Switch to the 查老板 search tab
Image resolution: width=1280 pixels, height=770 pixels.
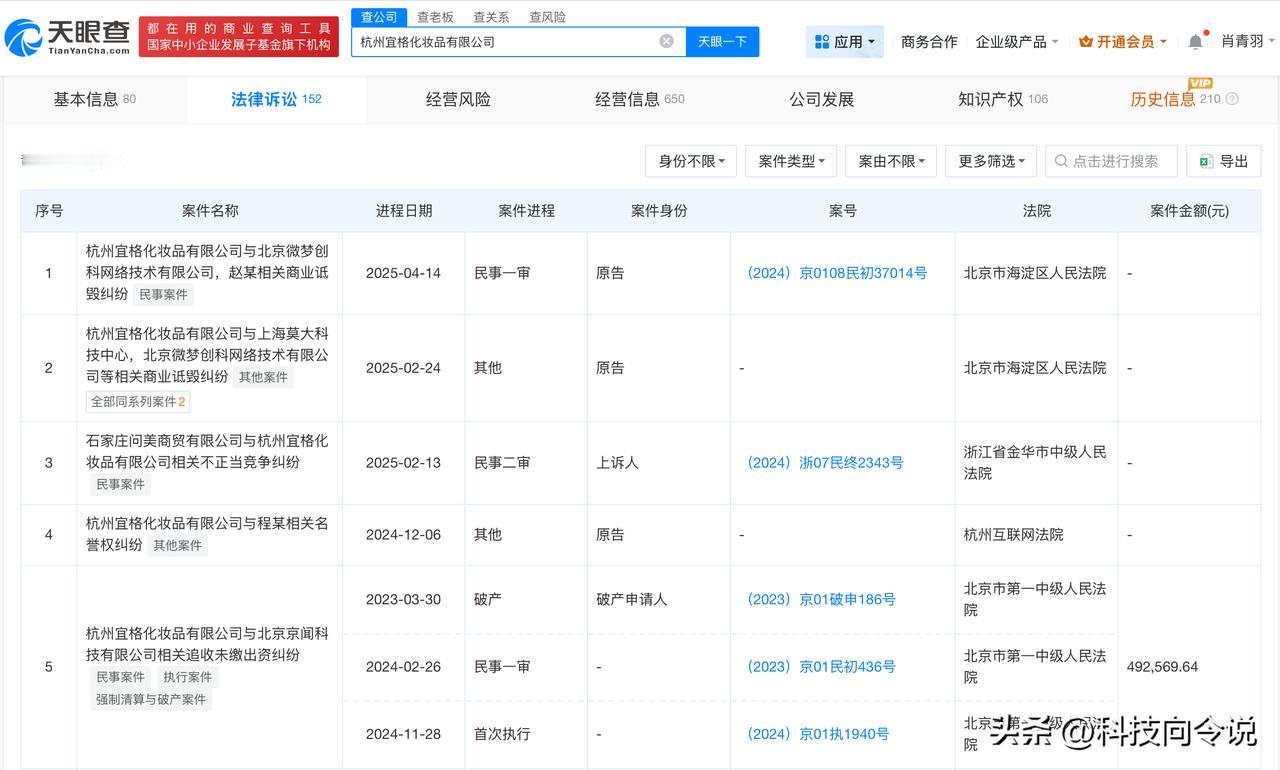tap(435, 17)
